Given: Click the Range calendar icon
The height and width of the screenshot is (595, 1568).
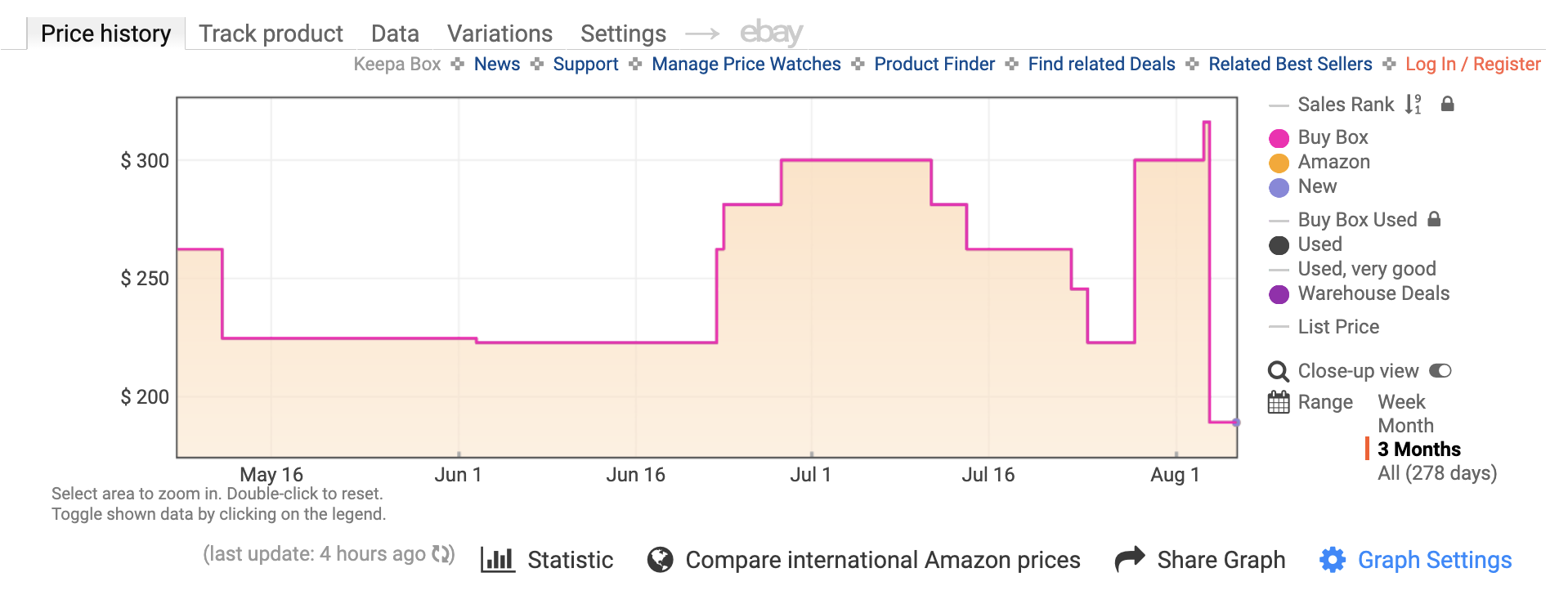Looking at the screenshot, I should tap(1279, 402).
